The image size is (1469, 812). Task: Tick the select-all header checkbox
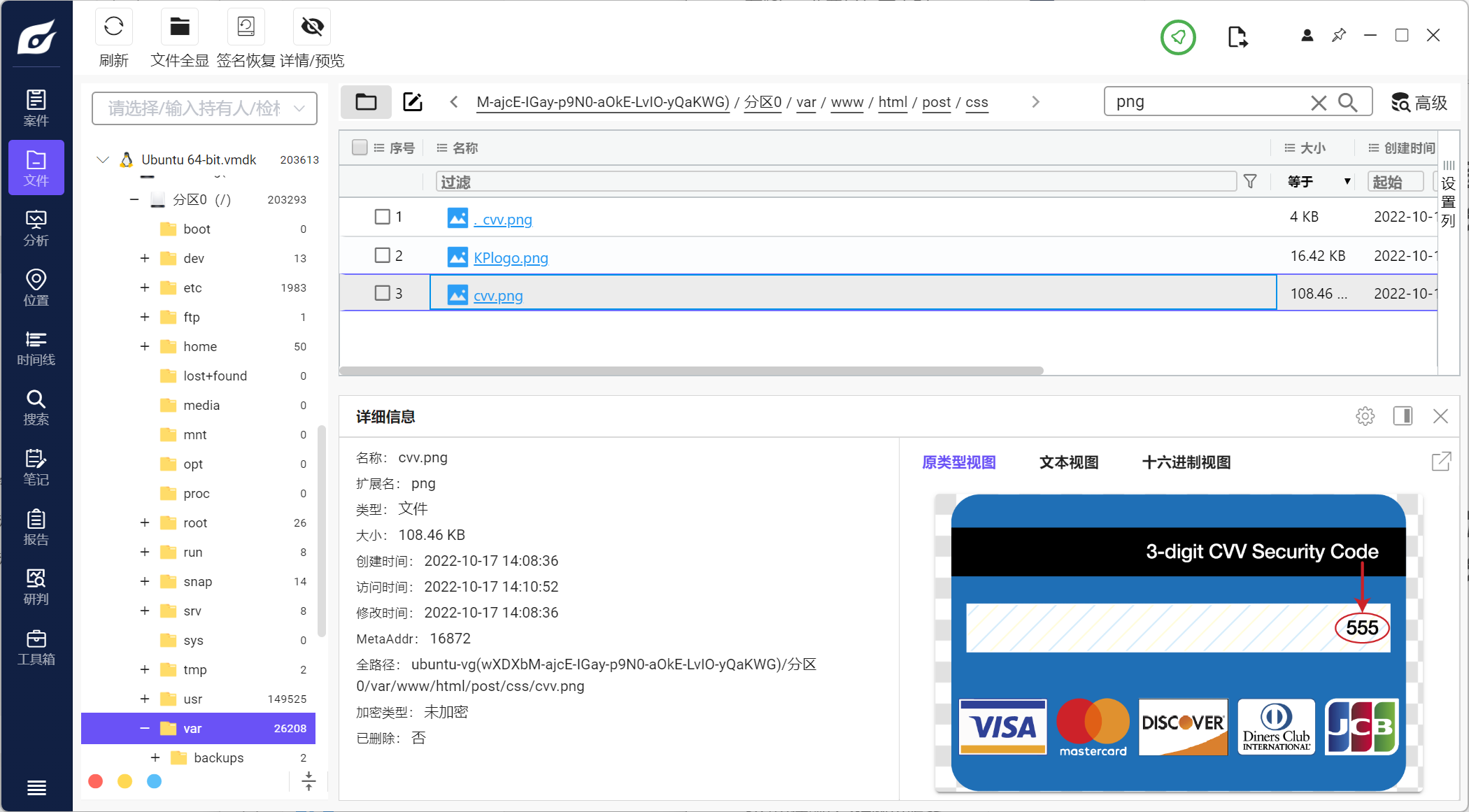(360, 148)
